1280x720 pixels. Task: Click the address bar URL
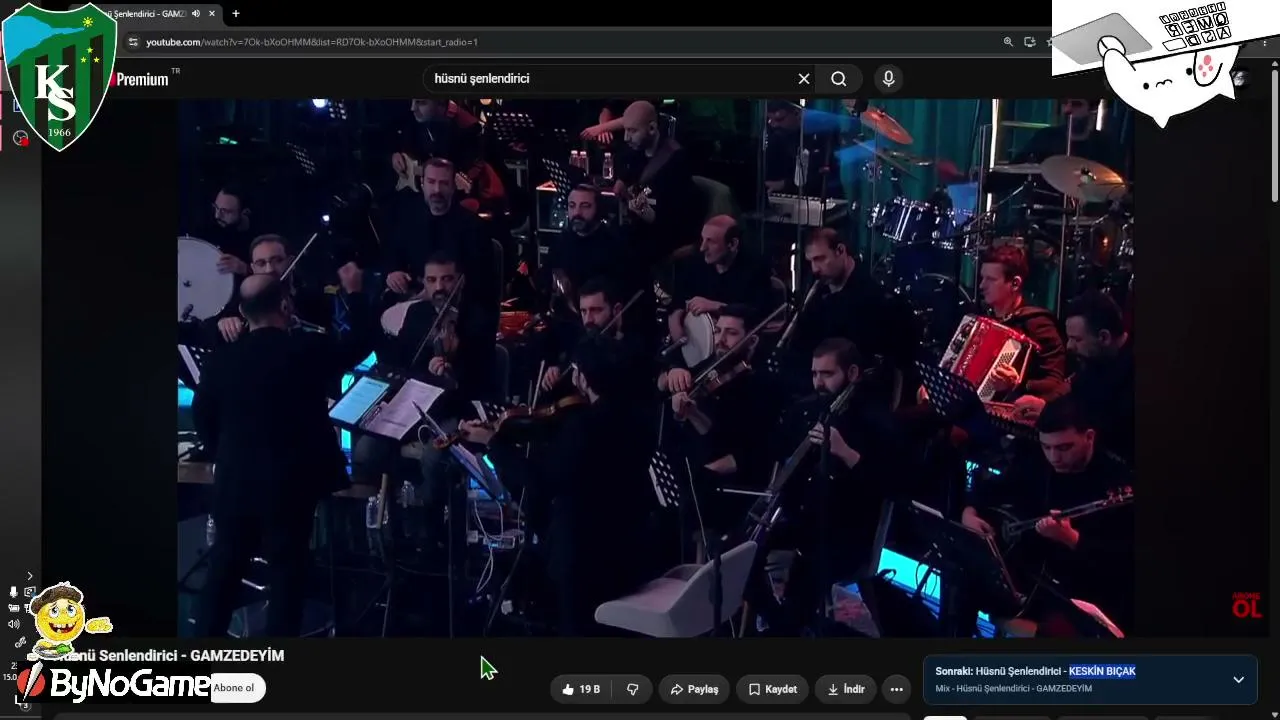pyautogui.click(x=312, y=42)
